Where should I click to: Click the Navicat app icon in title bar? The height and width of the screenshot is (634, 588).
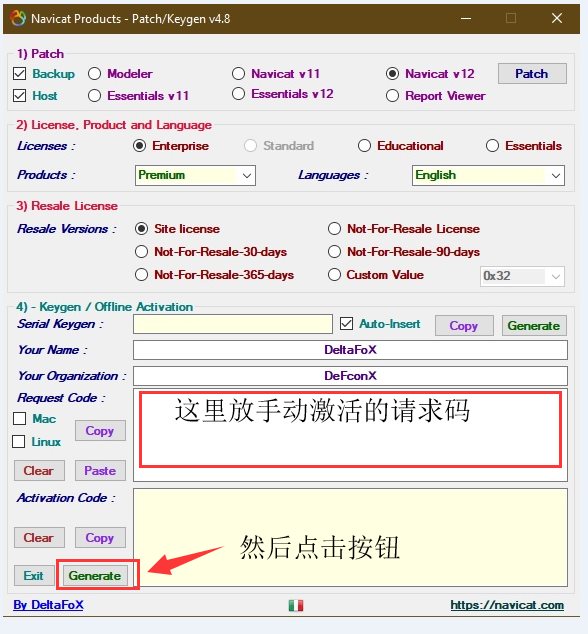[18, 18]
